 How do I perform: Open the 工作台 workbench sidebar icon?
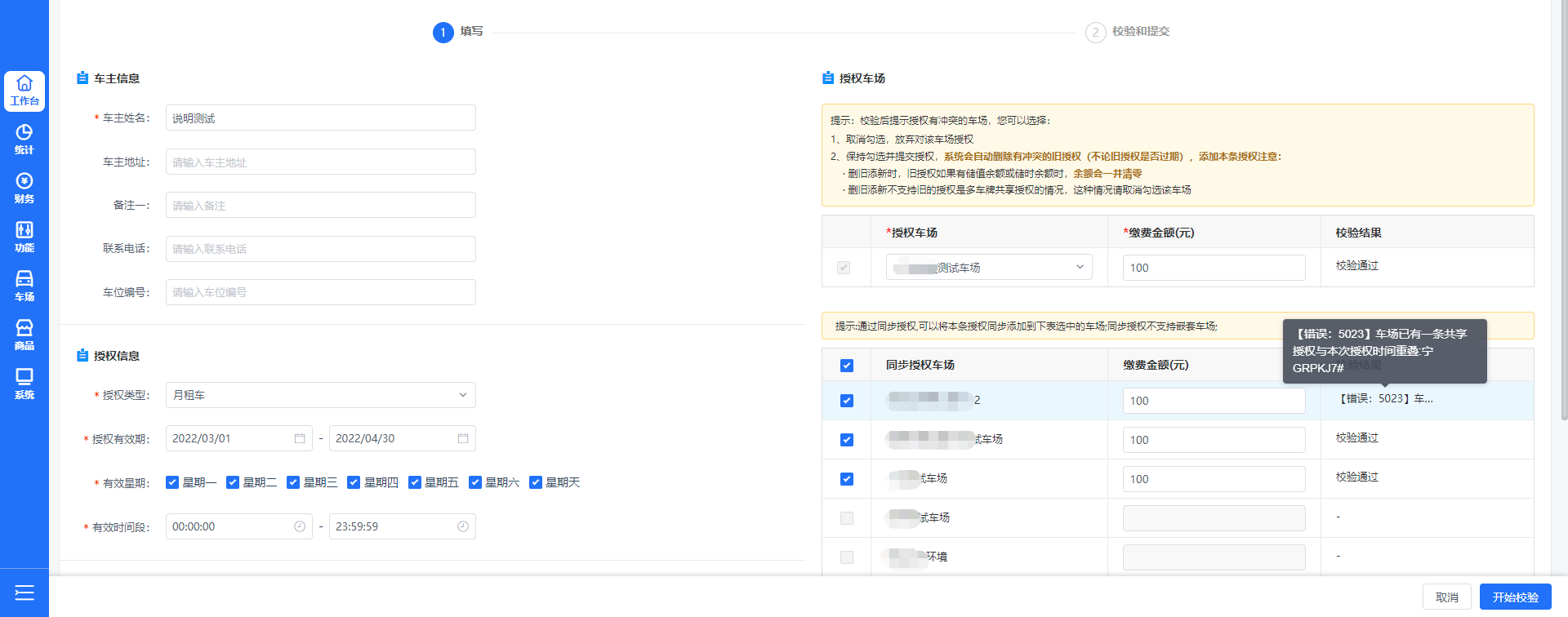(x=24, y=91)
